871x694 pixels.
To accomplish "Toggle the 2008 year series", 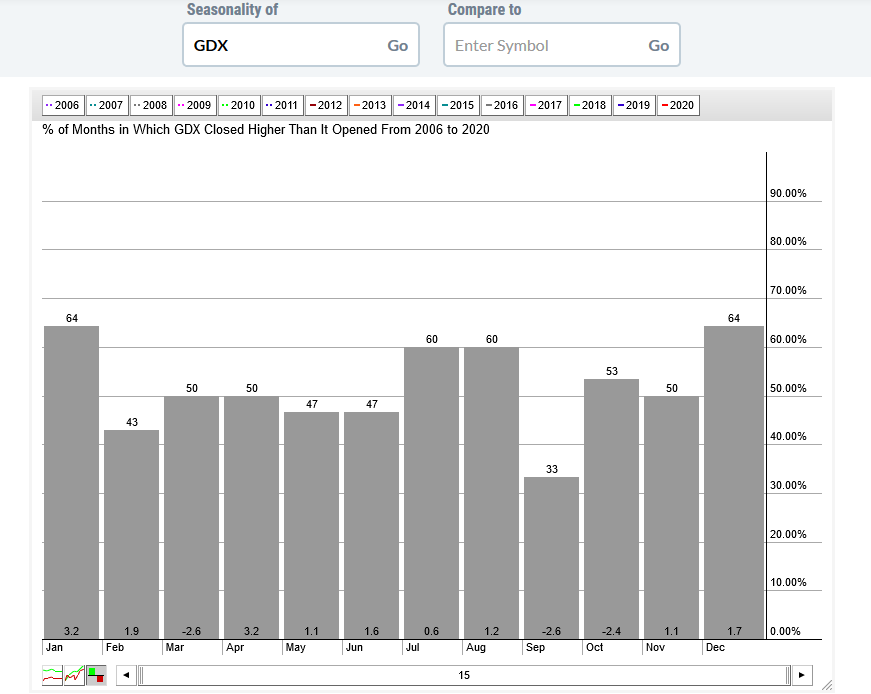I will coord(151,105).
